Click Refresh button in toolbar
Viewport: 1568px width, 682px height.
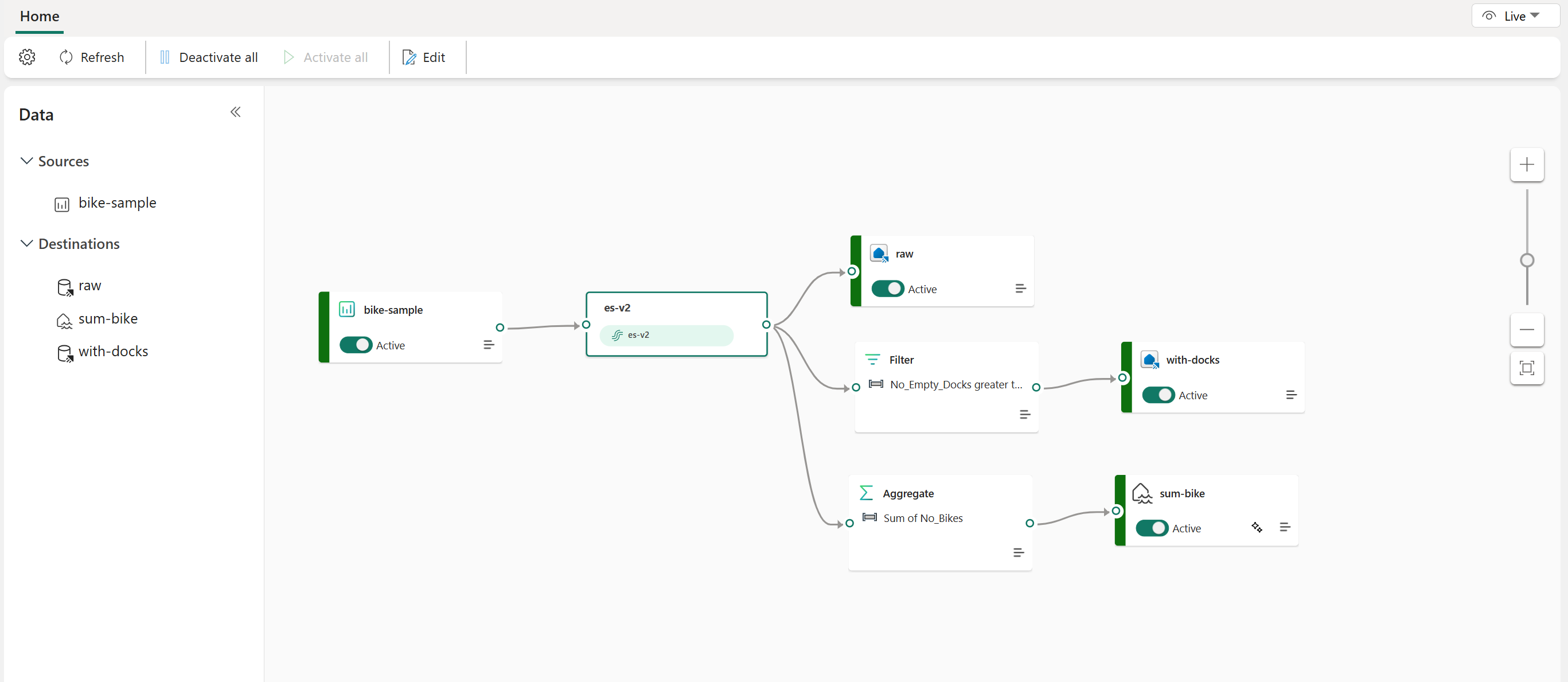[92, 57]
